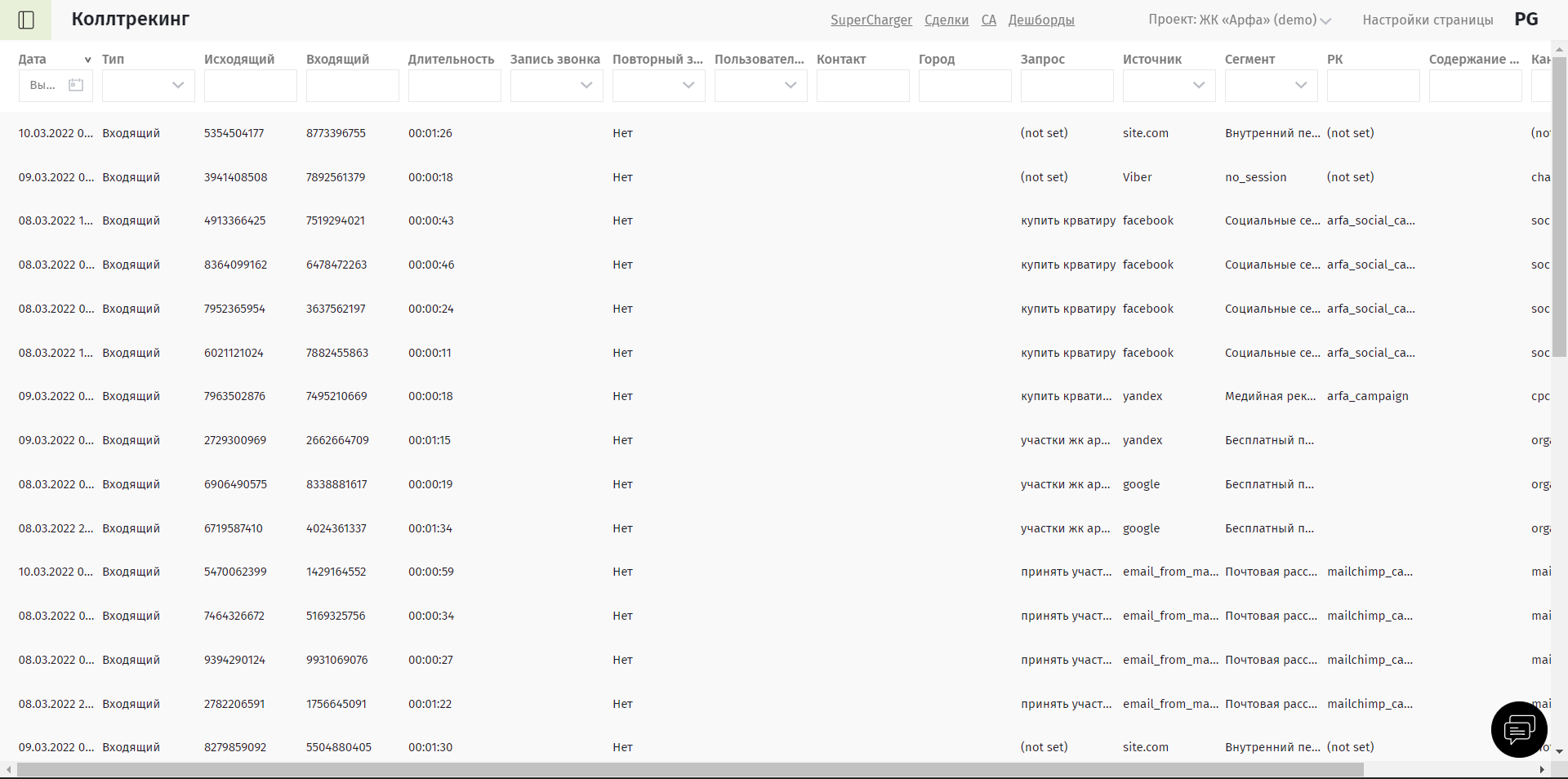Open Настройки страницы
This screenshot has width=1568, height=779.
pyautogui.click(x=1428, y=20)
